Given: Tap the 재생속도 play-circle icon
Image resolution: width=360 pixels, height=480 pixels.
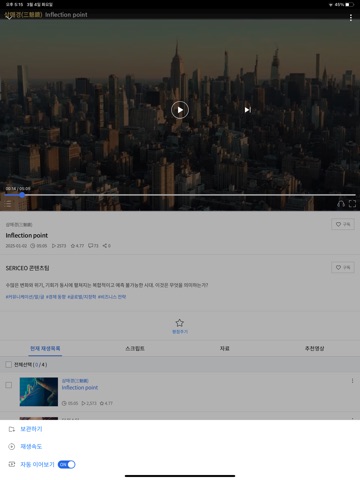Looking at the screenshot, I should (x=12, y=447).
